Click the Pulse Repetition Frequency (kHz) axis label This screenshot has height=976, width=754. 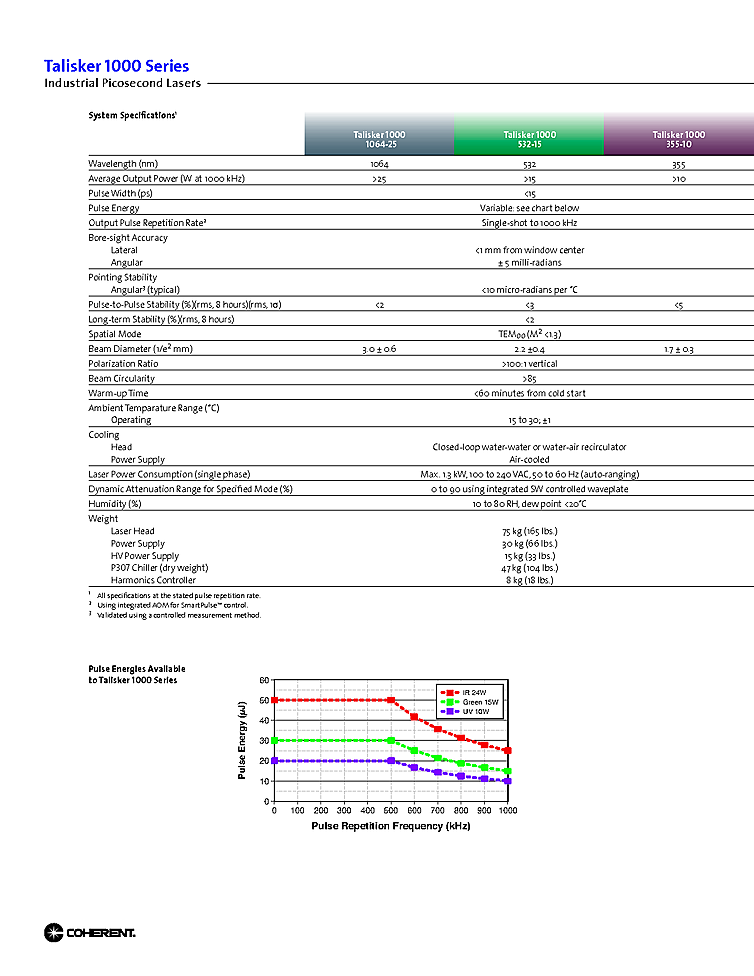coord(390,826)
